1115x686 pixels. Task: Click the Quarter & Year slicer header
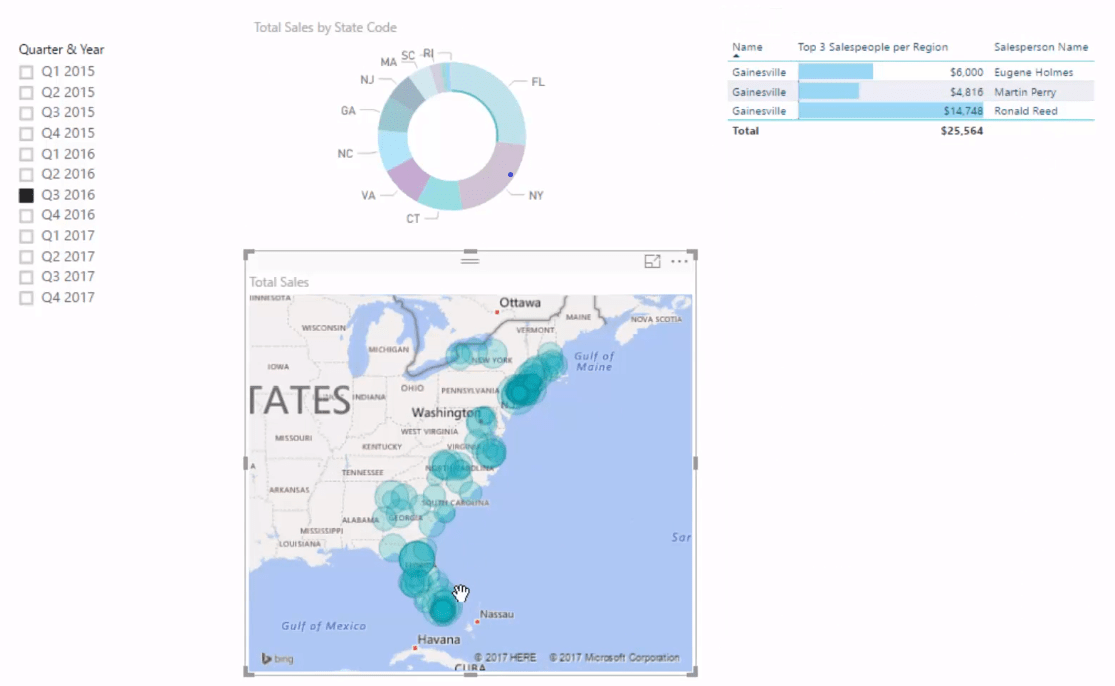click(61, 49)
